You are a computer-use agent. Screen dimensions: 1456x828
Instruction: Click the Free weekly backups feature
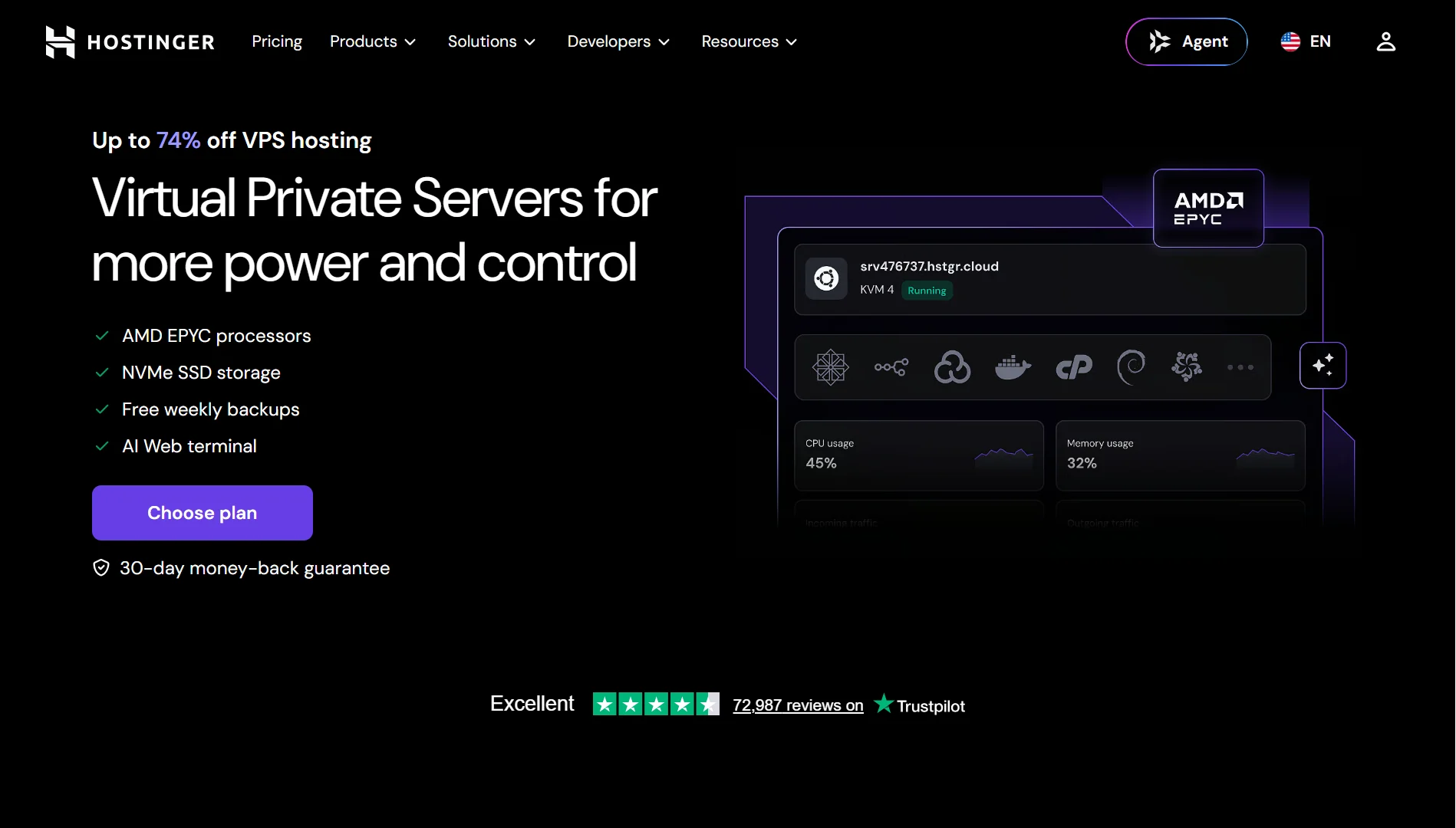[x=210, y=409]
